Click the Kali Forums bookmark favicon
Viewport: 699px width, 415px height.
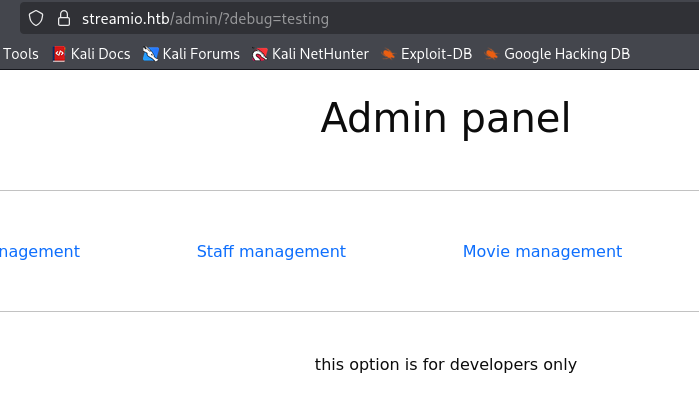(x=151, y=54)
